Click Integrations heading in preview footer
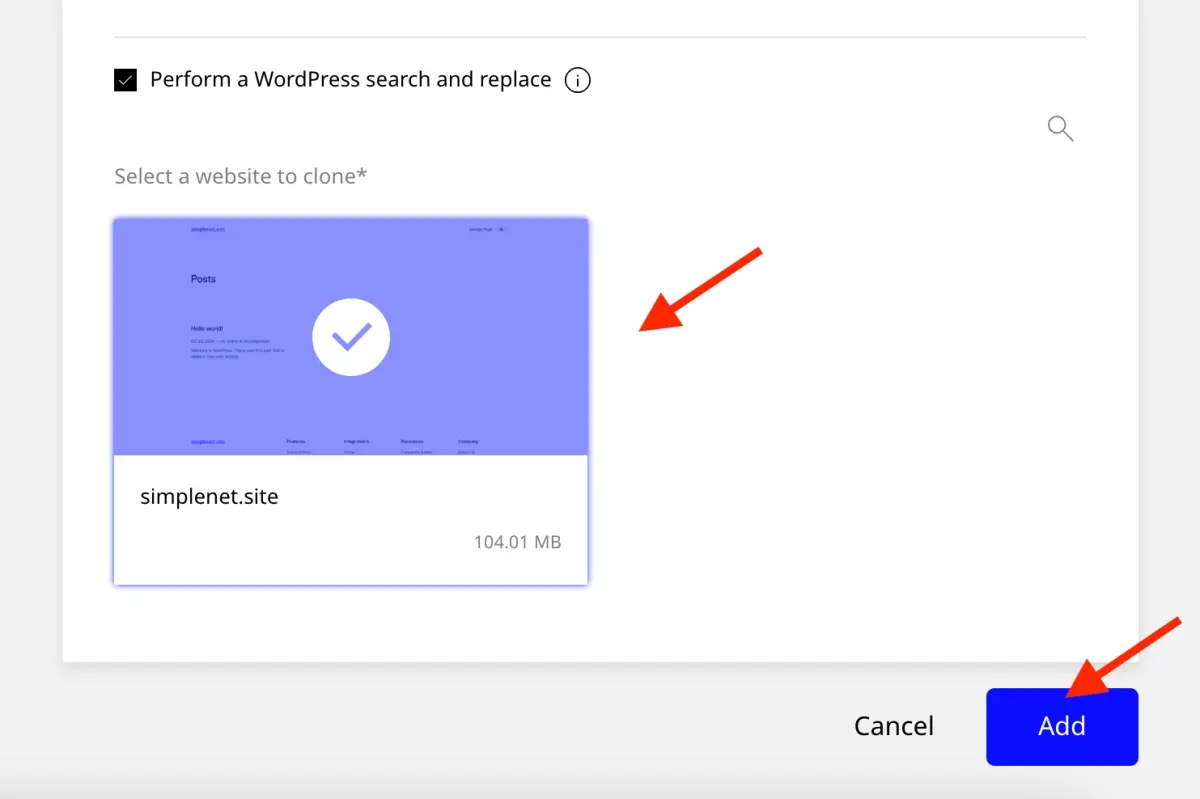The height and width of the screenshot is (799, 1200). coord(356,441)
